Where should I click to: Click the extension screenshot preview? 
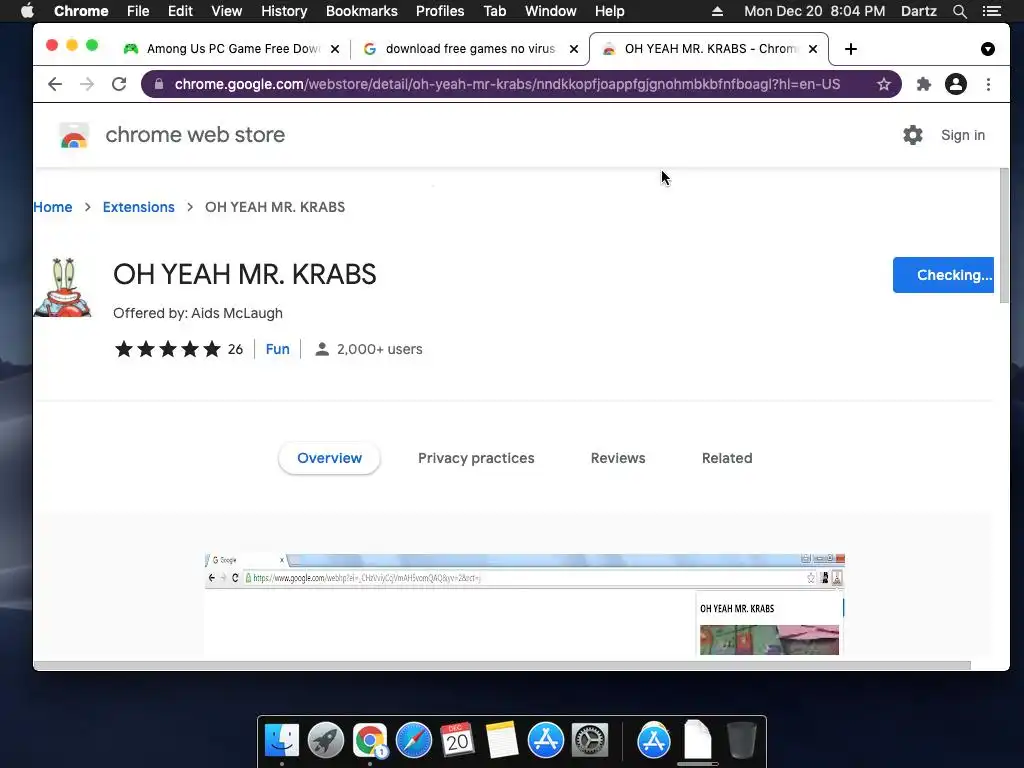(x=524, y=605)
